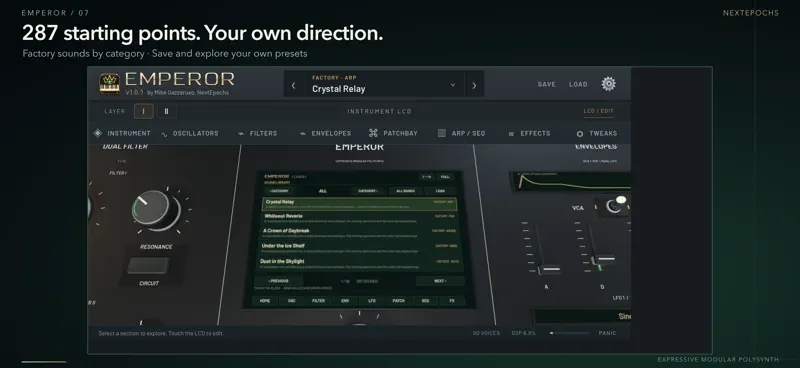Click the Arp / Seq square icon
Viewport: 800px width, 368px height.
442,133
